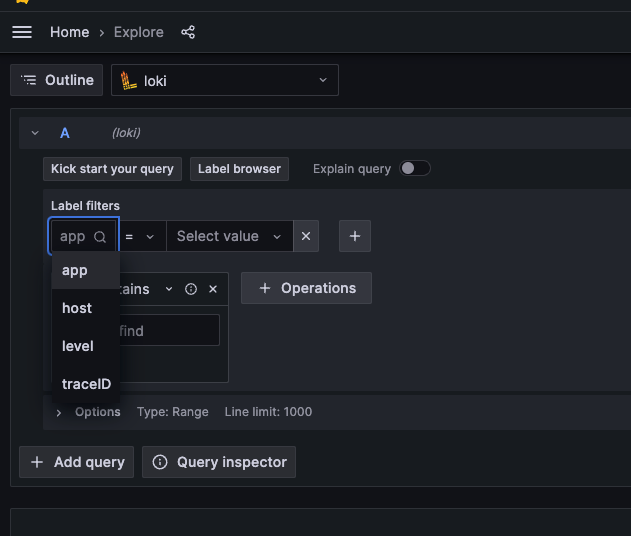Click Kick start your query
Image resolution: width=631 pixels, height=536 pixels.
[x=112, y=169]
